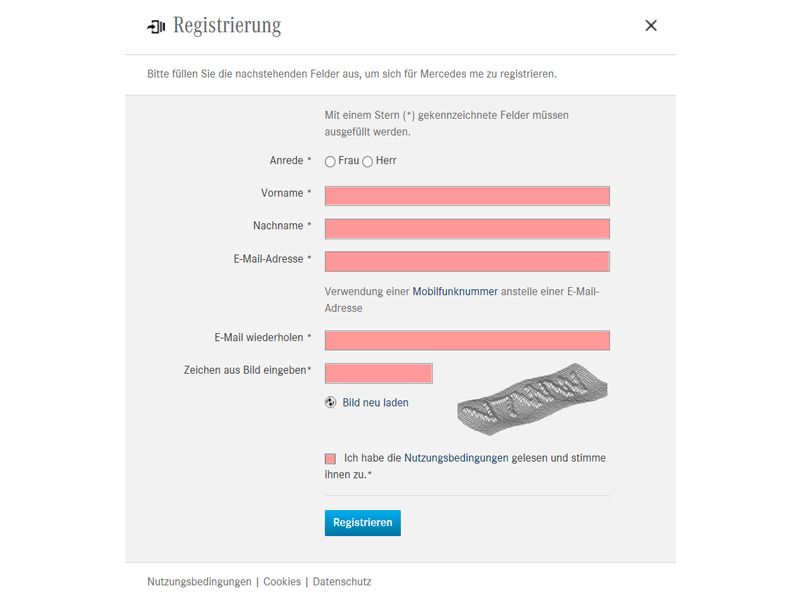Click the Bild neu laden link
Image resolution: width=800 pixels, height=600 pixels.
point(375,403)
